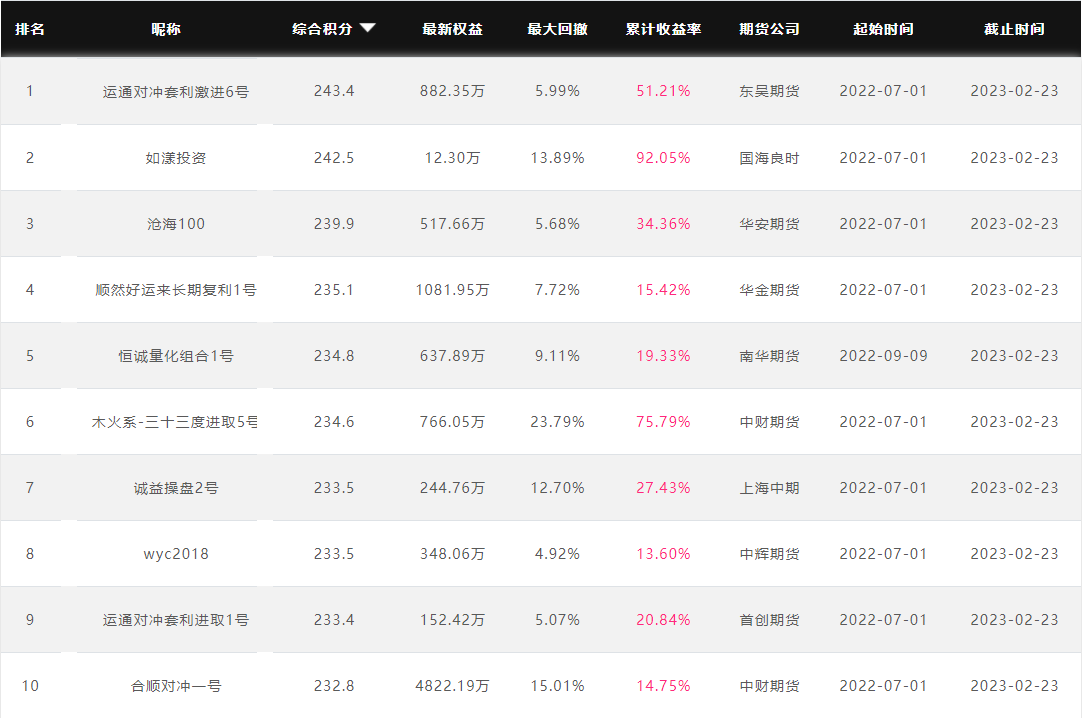
Task: Open account 合顺对冲一号
Action: 176,686
